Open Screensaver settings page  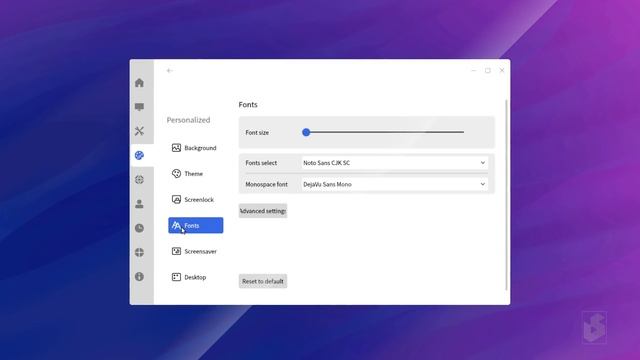[x=196, y=251]
